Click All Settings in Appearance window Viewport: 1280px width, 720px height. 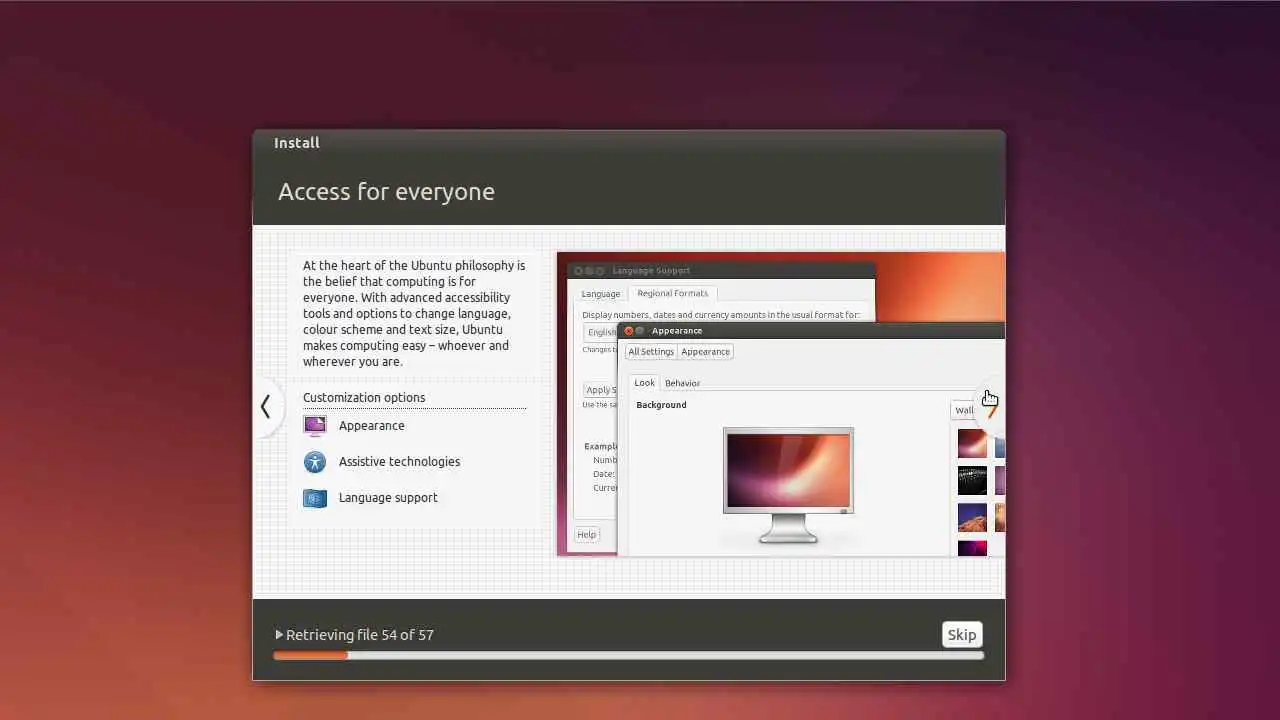[x=651, y=352]
